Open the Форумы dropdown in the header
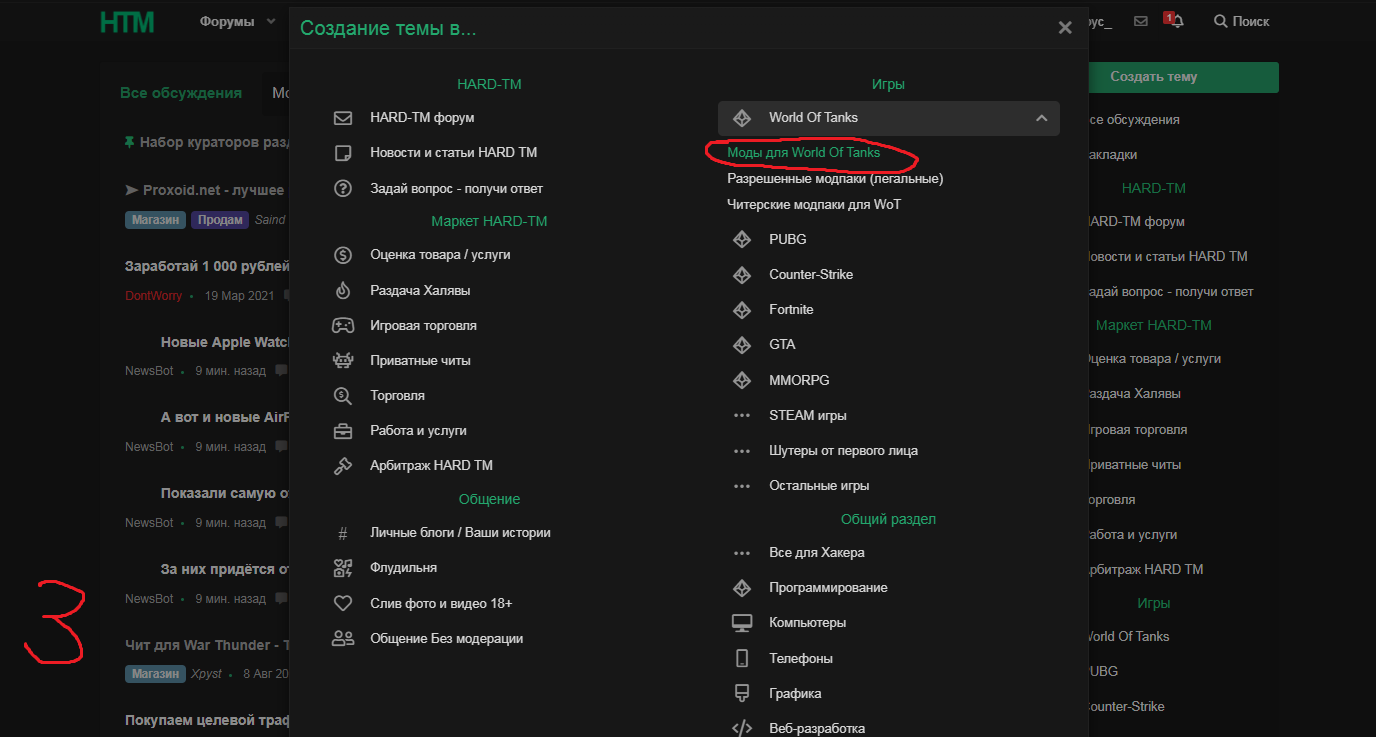The image size is (1376, 737). pos(237,21)
